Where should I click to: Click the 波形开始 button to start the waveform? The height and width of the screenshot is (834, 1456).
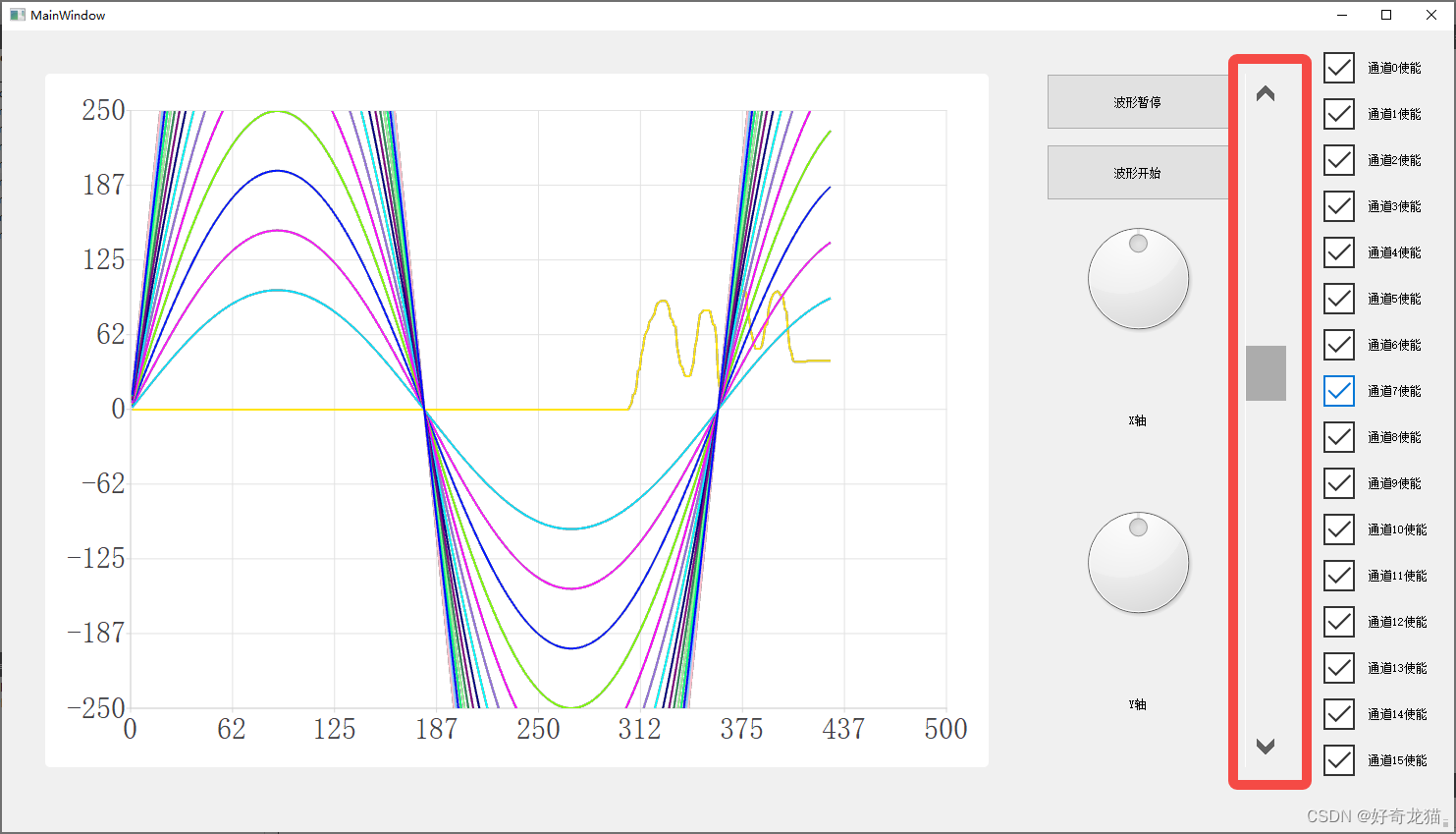(x=1137, y=173)
